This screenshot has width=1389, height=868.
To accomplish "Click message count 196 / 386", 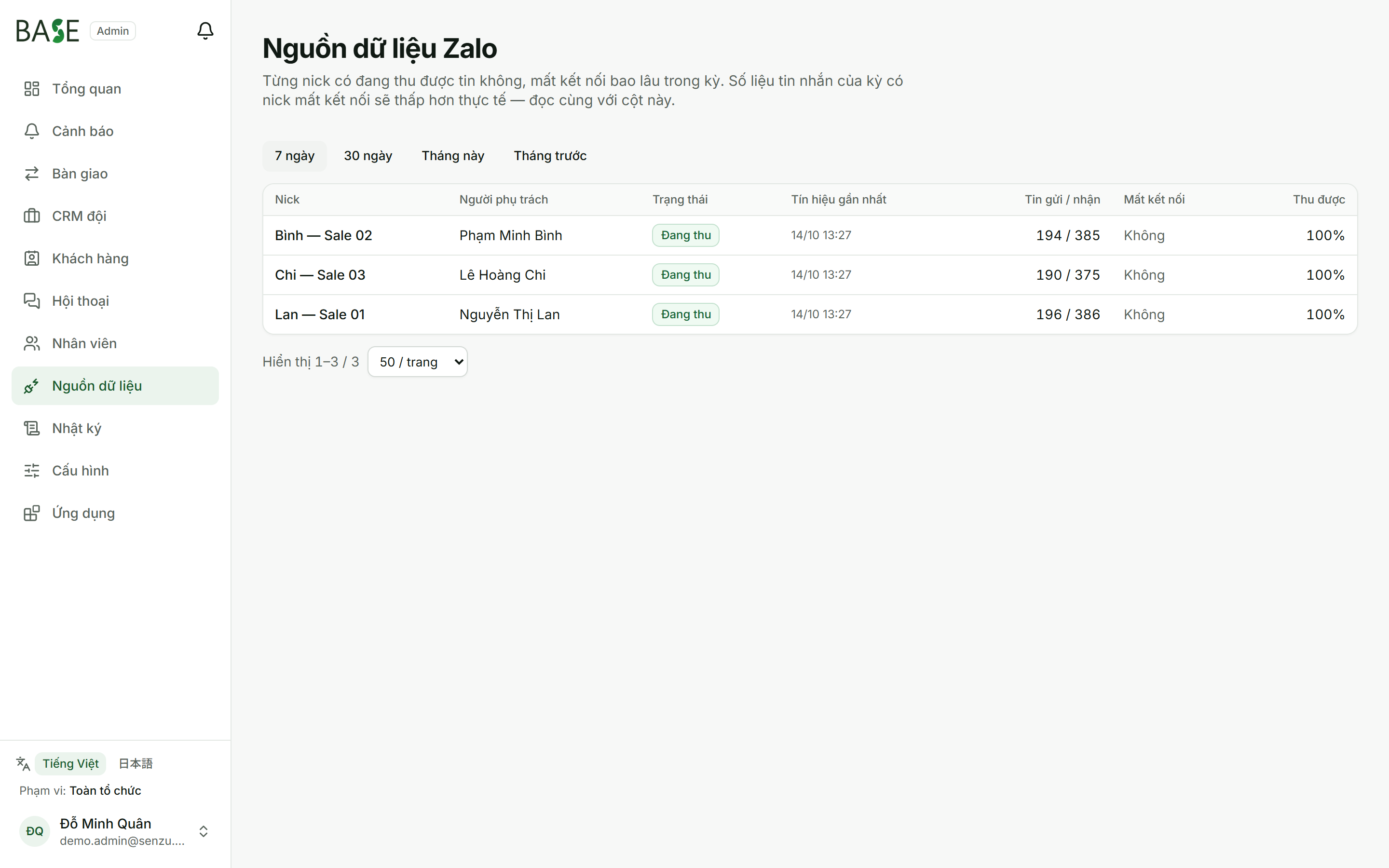I will (1068, 314).
